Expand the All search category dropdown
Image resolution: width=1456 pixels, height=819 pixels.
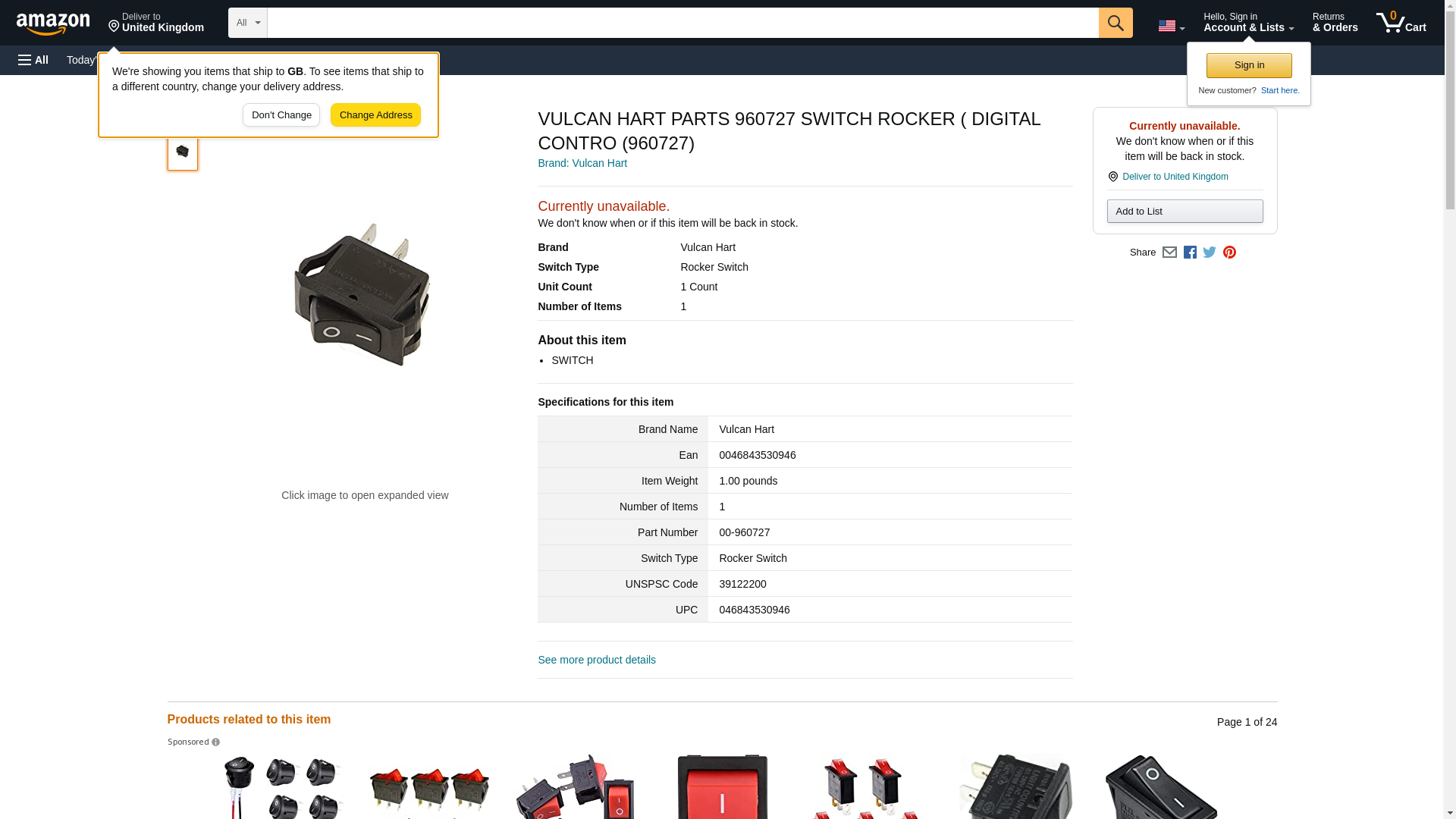point(247,23)
